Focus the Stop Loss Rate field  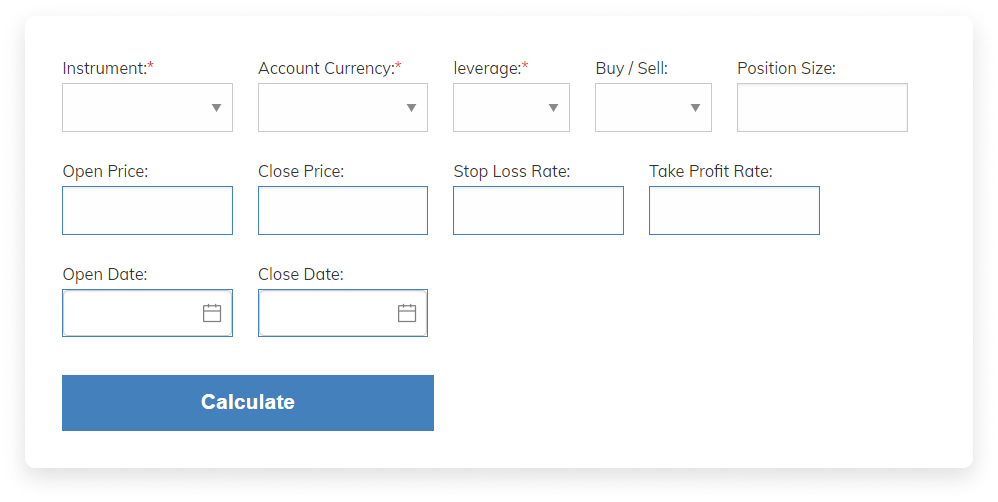(x=538, y=211)
